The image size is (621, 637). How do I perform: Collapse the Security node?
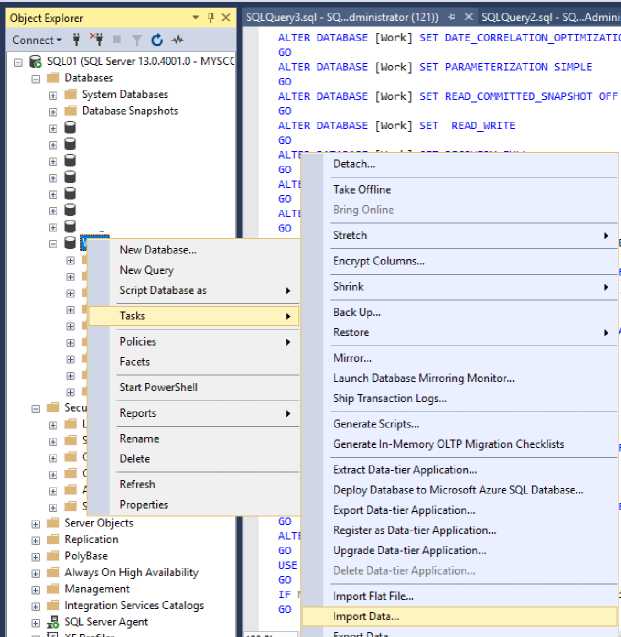click(36, 409)
